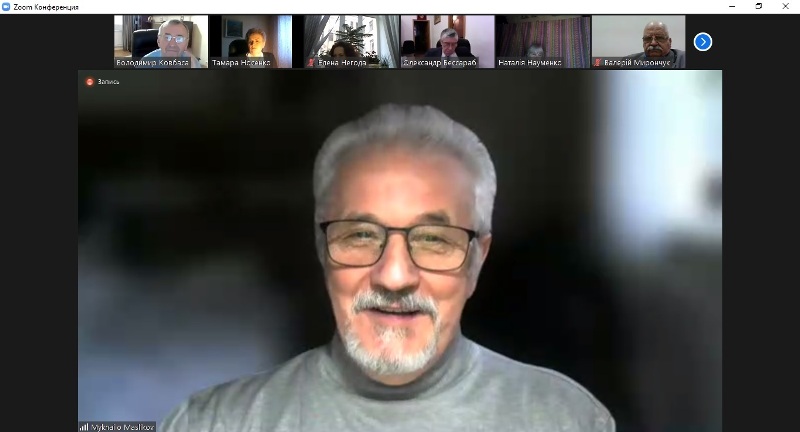Select the Наталія Науменко video thumbnail
This screenshot has height=432, width=800.
(543, 41)
